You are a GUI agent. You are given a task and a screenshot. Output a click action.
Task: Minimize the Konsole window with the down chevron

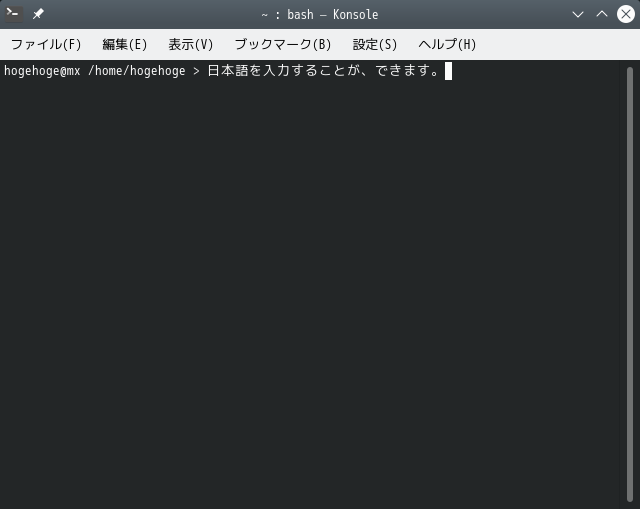(x=578, y=14)
